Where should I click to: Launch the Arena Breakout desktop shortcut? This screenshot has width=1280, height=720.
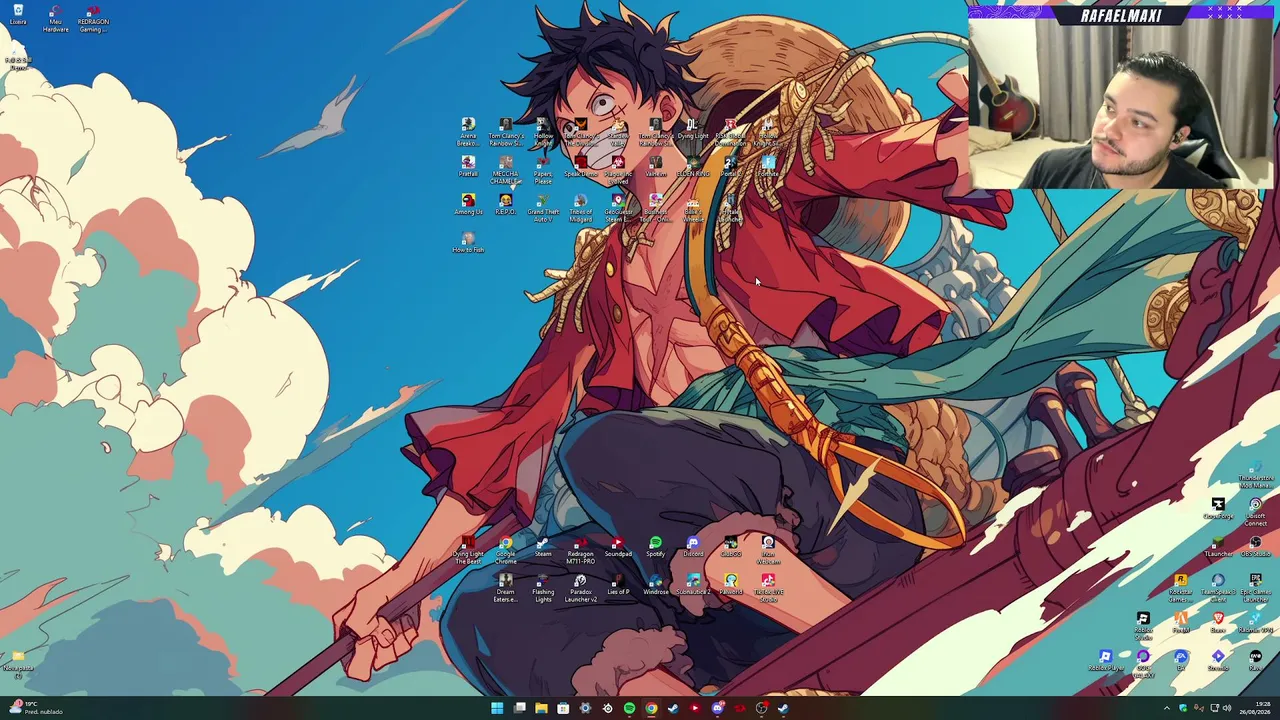coord(468,132)
